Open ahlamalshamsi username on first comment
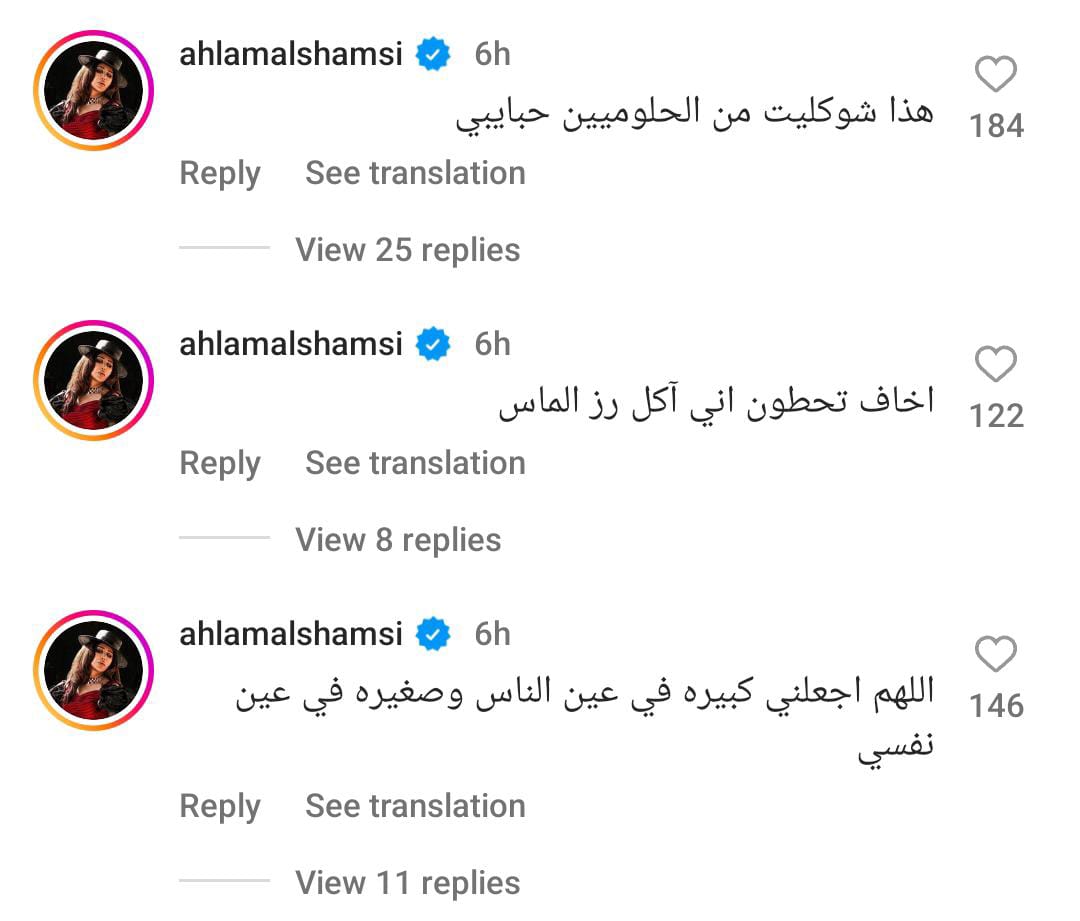The image size is (1080, 921). (290, 54)
